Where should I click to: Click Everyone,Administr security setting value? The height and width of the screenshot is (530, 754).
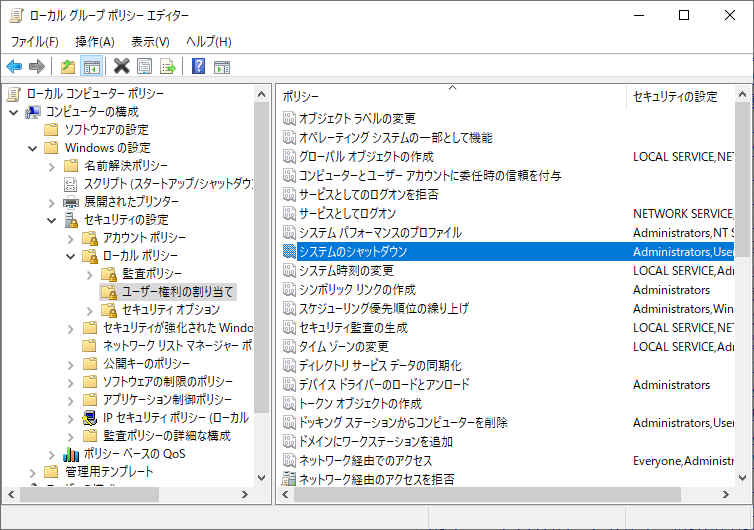[x=683, y=461]
